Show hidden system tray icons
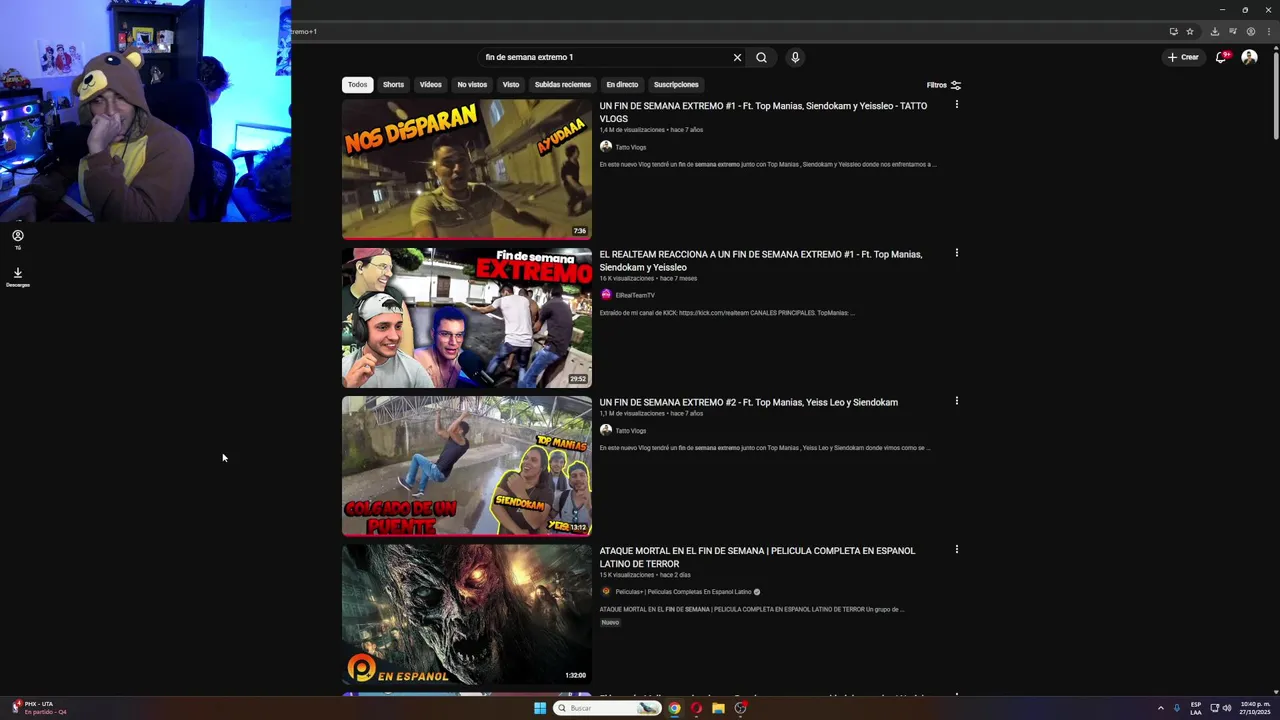The height and width of the screenshot is (720, 1280). click(x=1160, y=708)
